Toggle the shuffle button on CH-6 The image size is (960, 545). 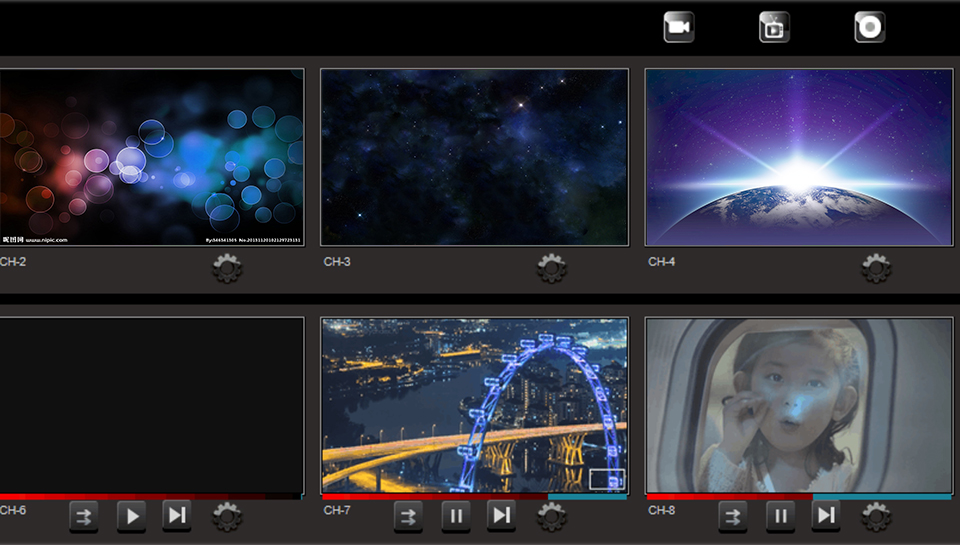[84, 516]
